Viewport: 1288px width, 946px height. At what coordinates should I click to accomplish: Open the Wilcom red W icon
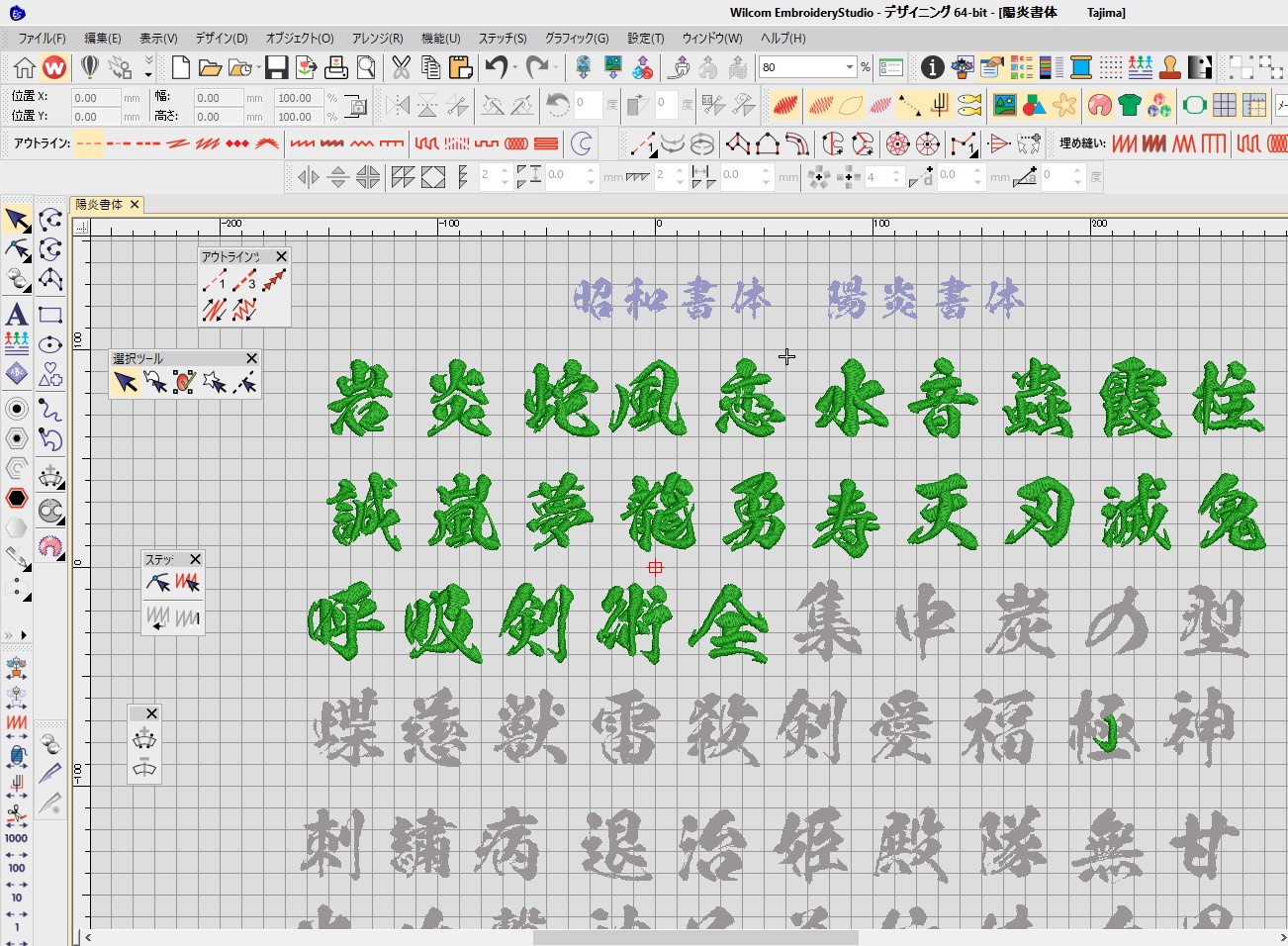(54, 67)
